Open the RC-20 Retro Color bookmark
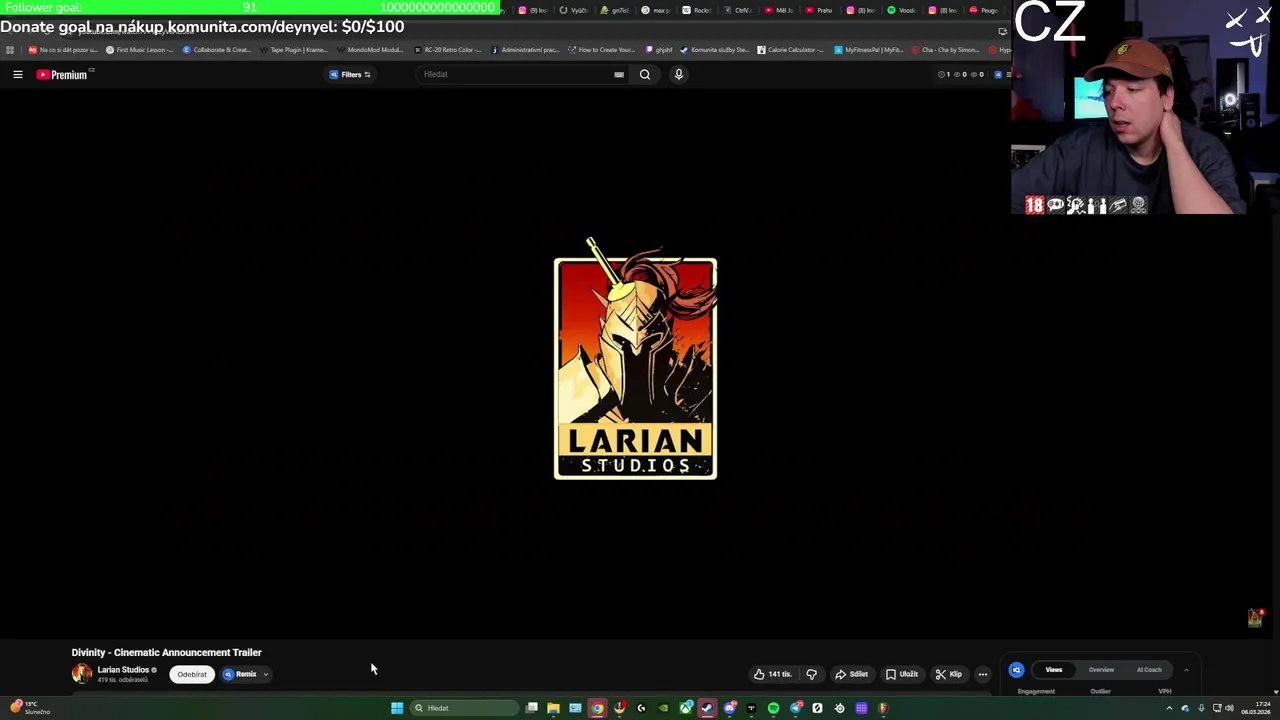Screen dimensions: 1280x720 pos(447,49)
